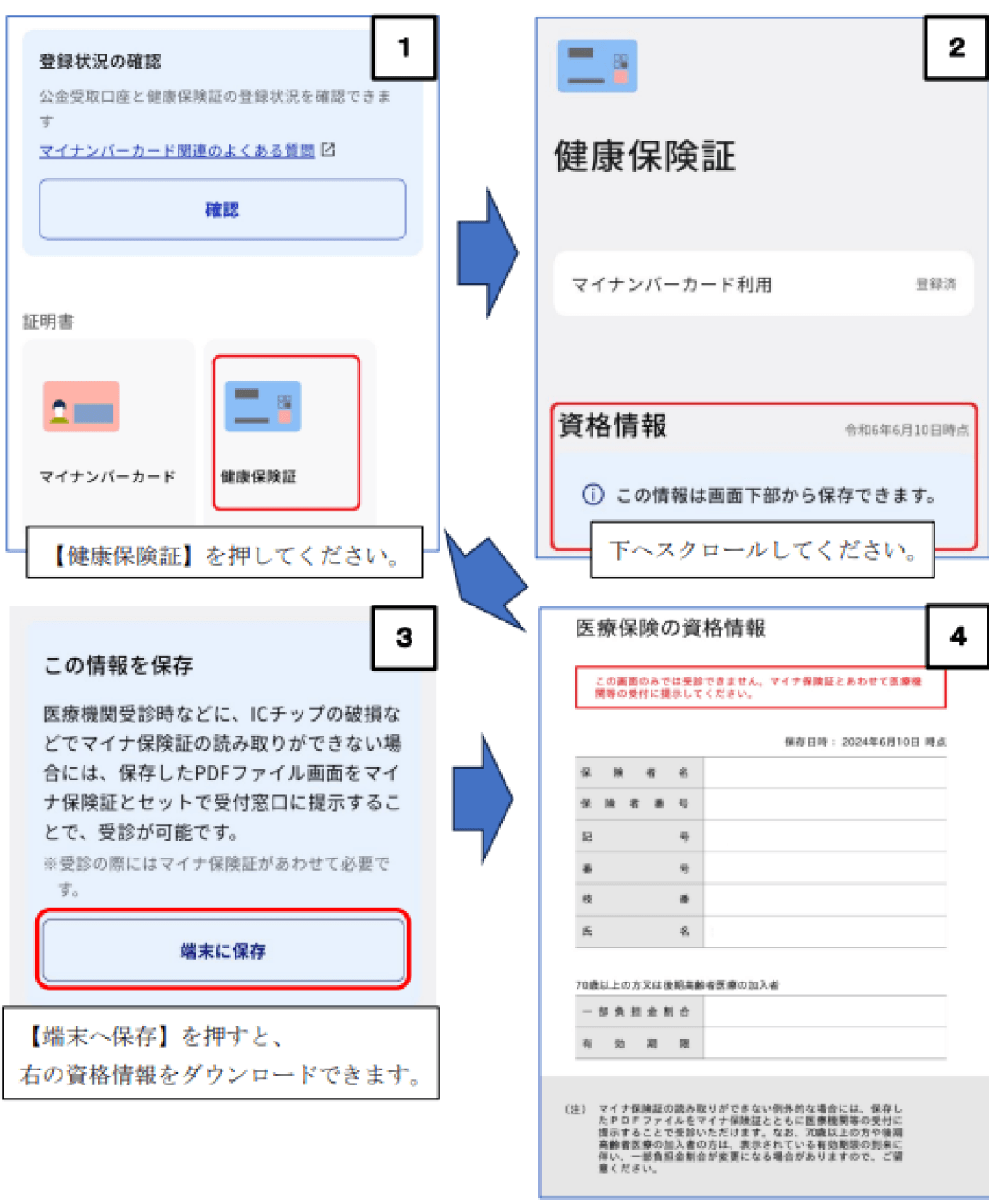989x1204 pixels.
Task: Open the マイナンバーカード関連のよくある質問 link
Action: [x=174, y=149]
